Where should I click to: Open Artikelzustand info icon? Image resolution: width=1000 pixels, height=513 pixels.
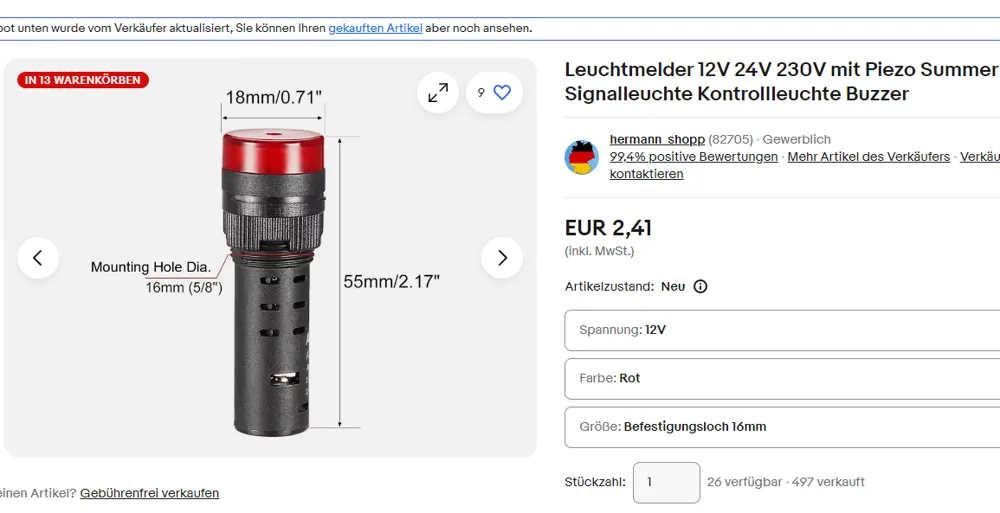[x=700, y=286]
